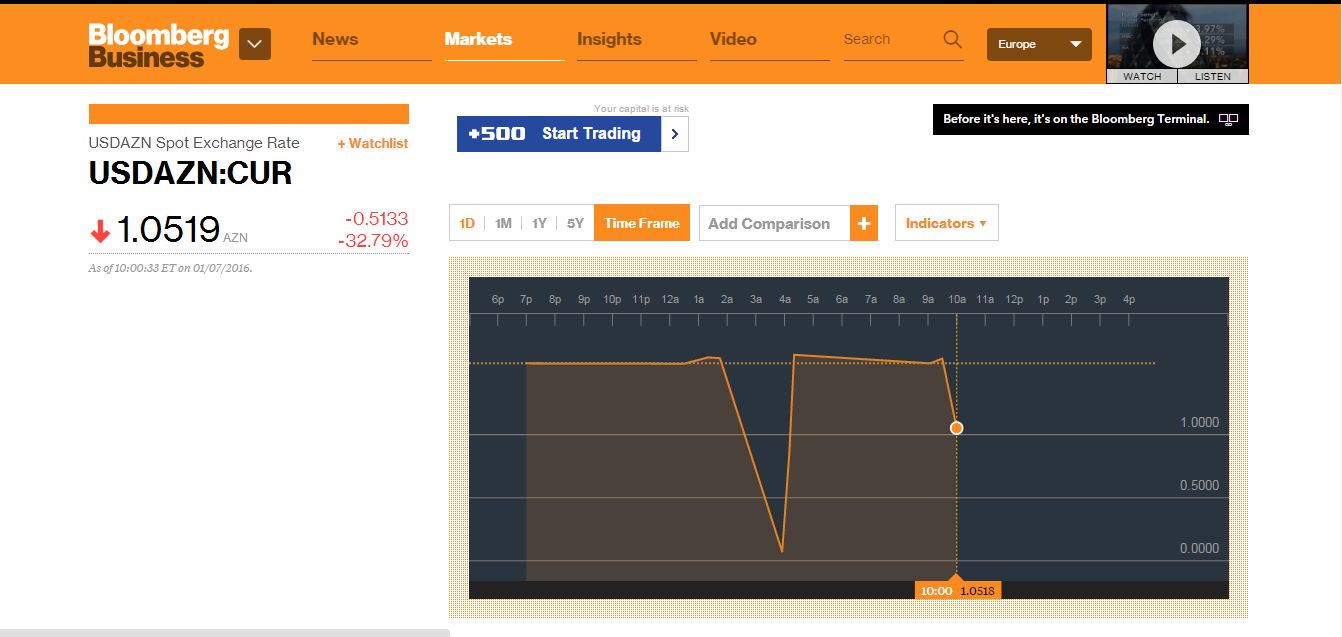Click the chart data point marker at 10a
This screenshot has width=1342, height=637.
(957, 428)
